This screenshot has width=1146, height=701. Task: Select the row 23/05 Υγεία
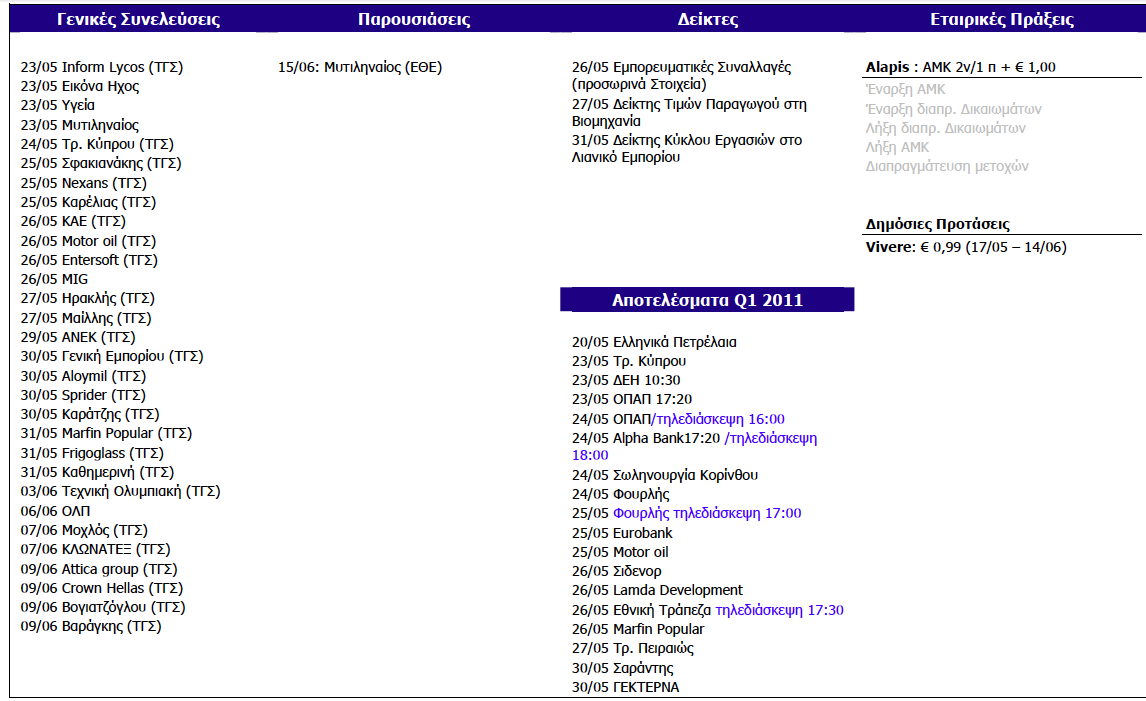[x=58, y=105]
